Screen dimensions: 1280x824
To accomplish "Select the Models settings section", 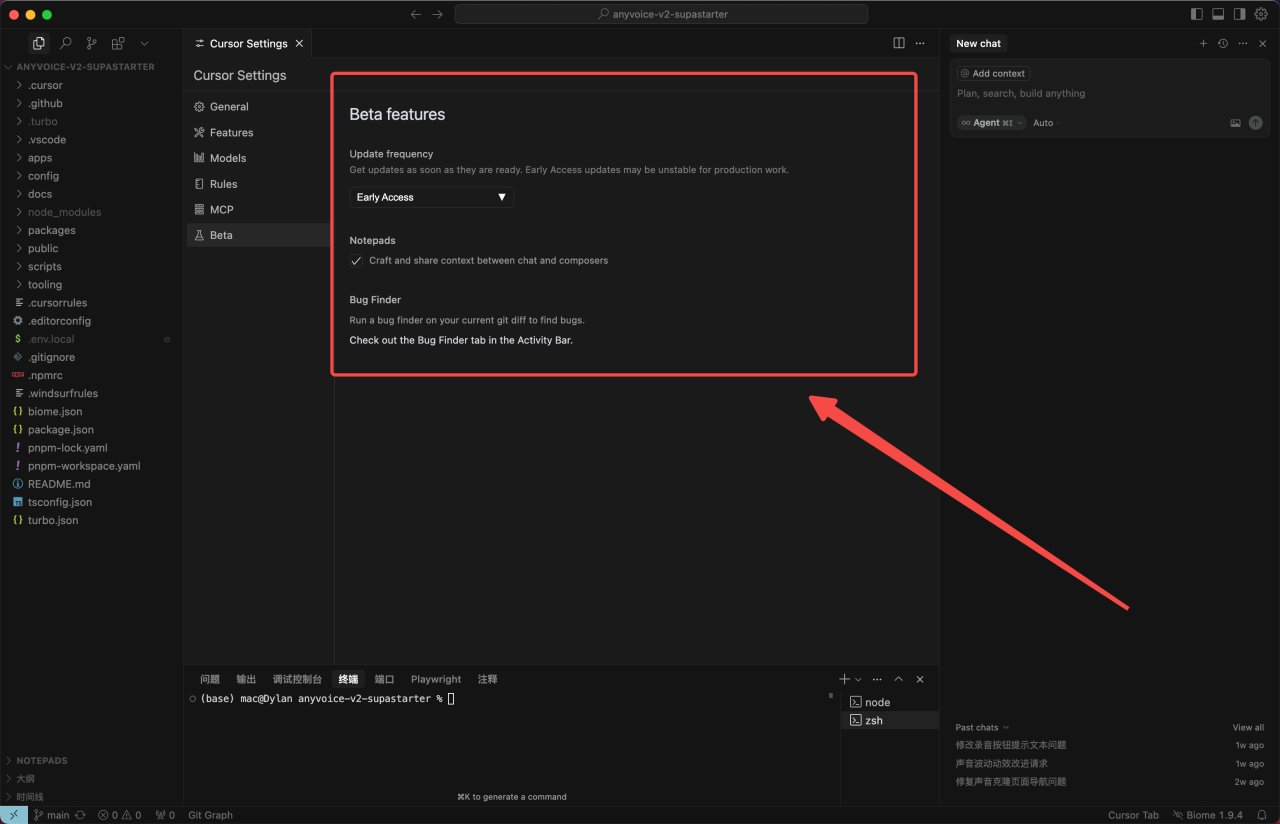I will 227,158.
